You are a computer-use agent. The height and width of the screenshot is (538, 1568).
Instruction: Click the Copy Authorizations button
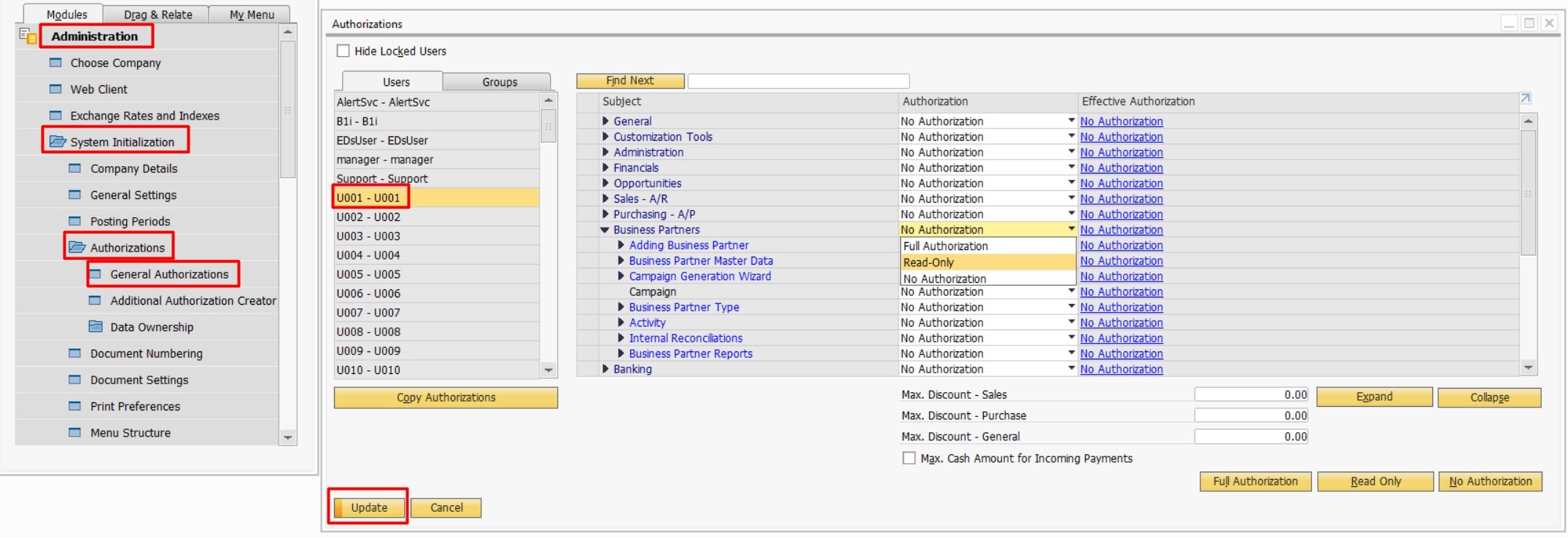click(x=446, y=397)
